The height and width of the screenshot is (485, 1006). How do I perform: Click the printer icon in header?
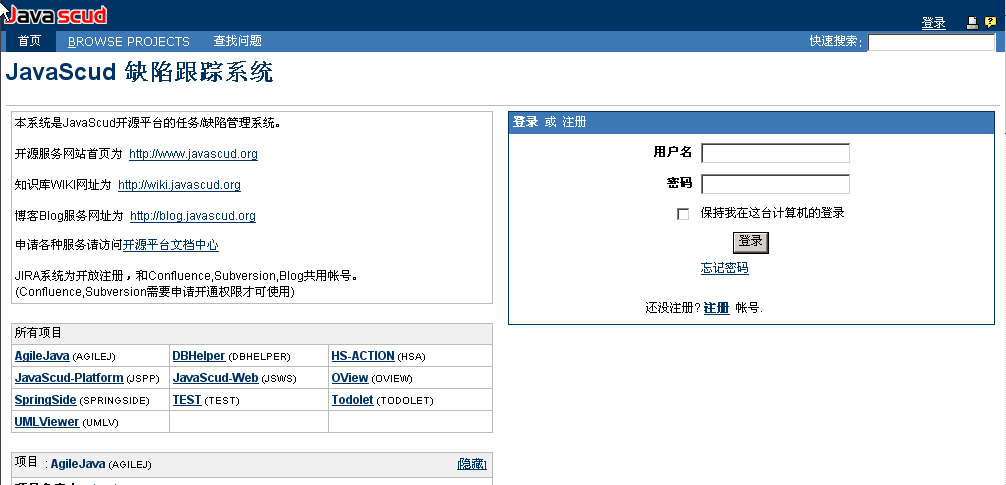pos(973,22)
